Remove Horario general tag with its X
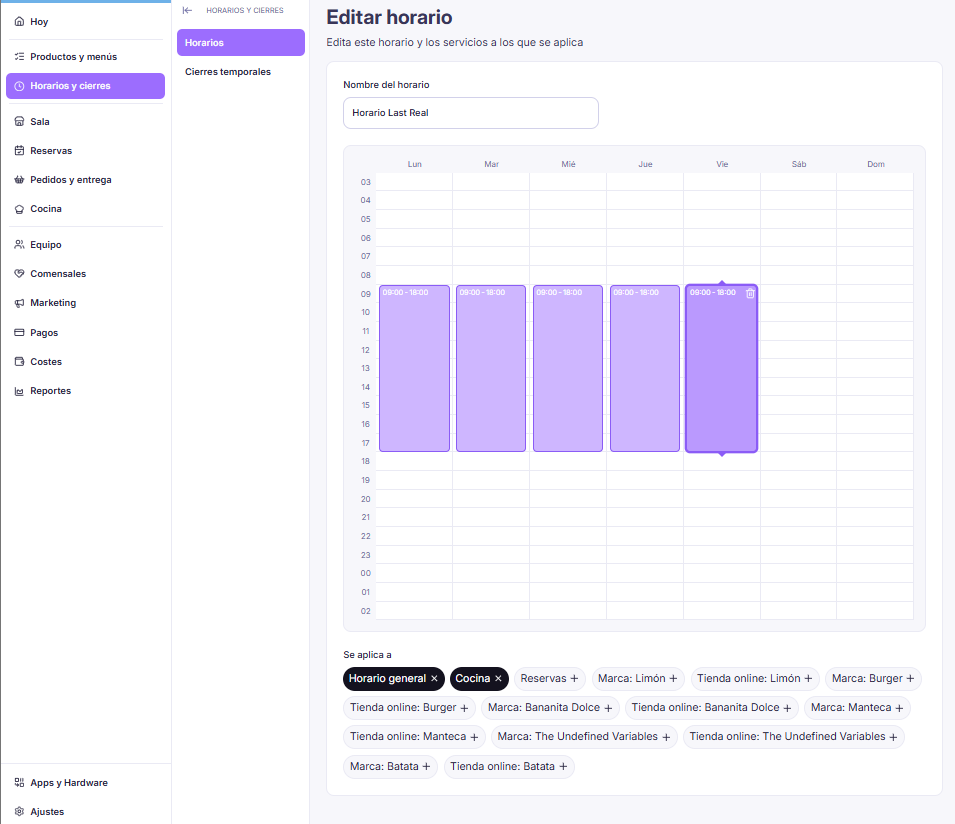The width and height of the screenshot is (955, 824). tap(434, 678)
